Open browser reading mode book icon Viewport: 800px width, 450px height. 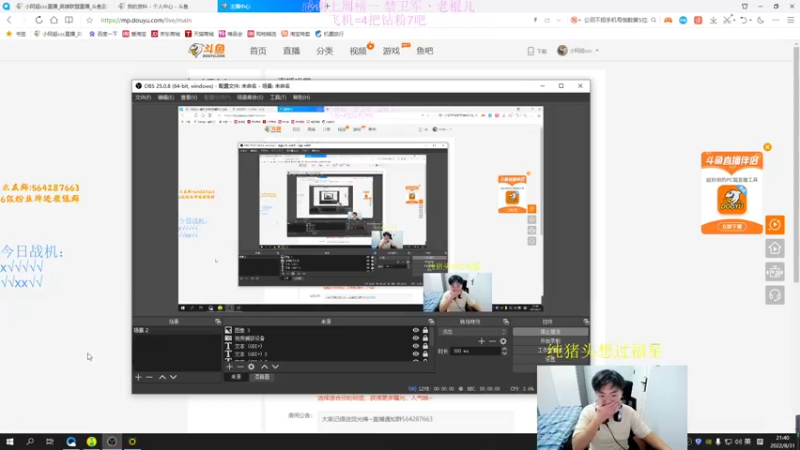click(x=69, y=20)
